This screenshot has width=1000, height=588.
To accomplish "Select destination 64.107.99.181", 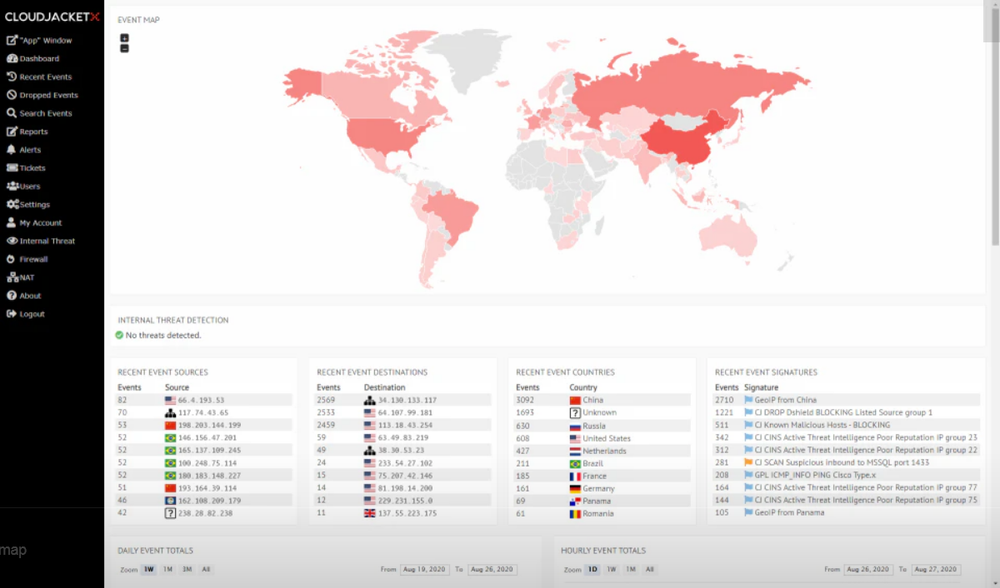I will [405, 413].
